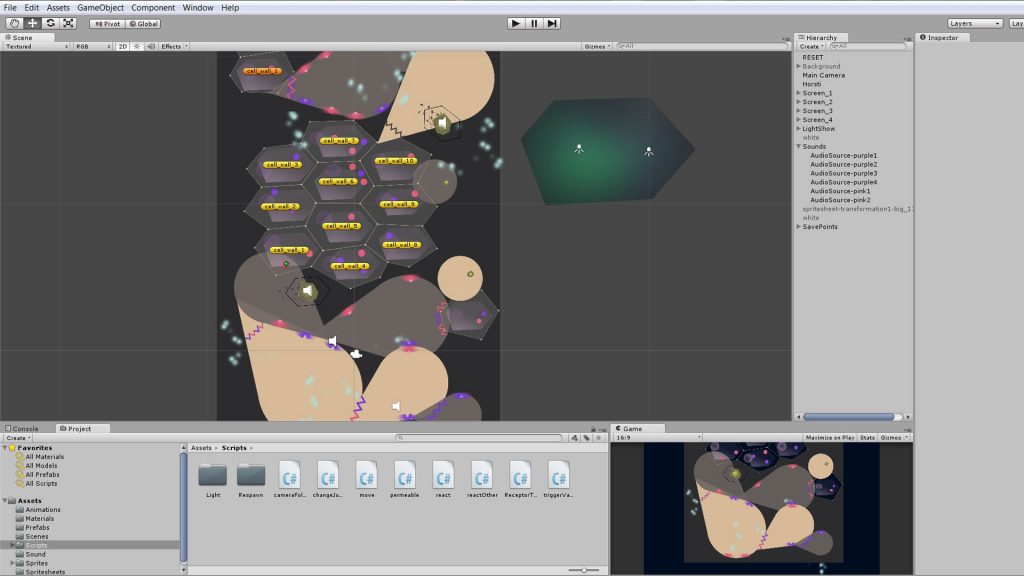Select the Move tool in toolbar
Viewport: 1024px width, 576px height.
31,23
